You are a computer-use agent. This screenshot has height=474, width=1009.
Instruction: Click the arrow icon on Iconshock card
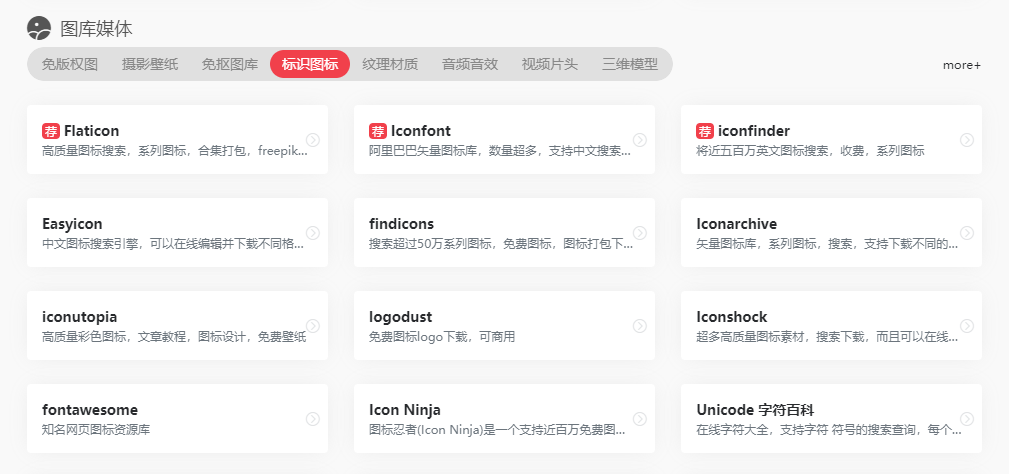click(967, 326)
